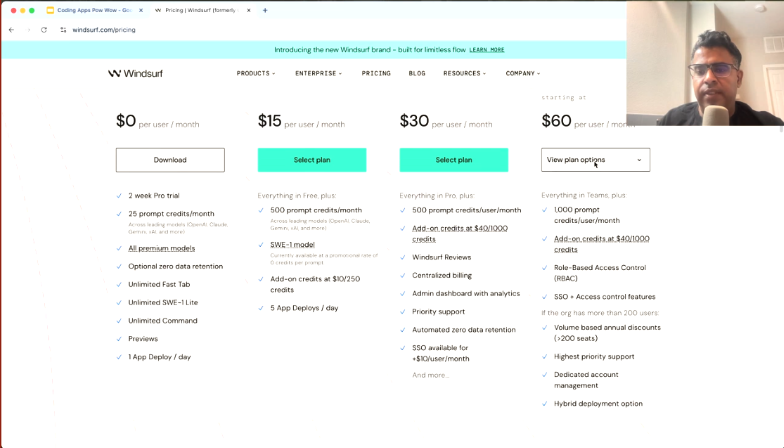
Task: Click the 1 App Deploy / day text
Action: [x=160, y=357]
